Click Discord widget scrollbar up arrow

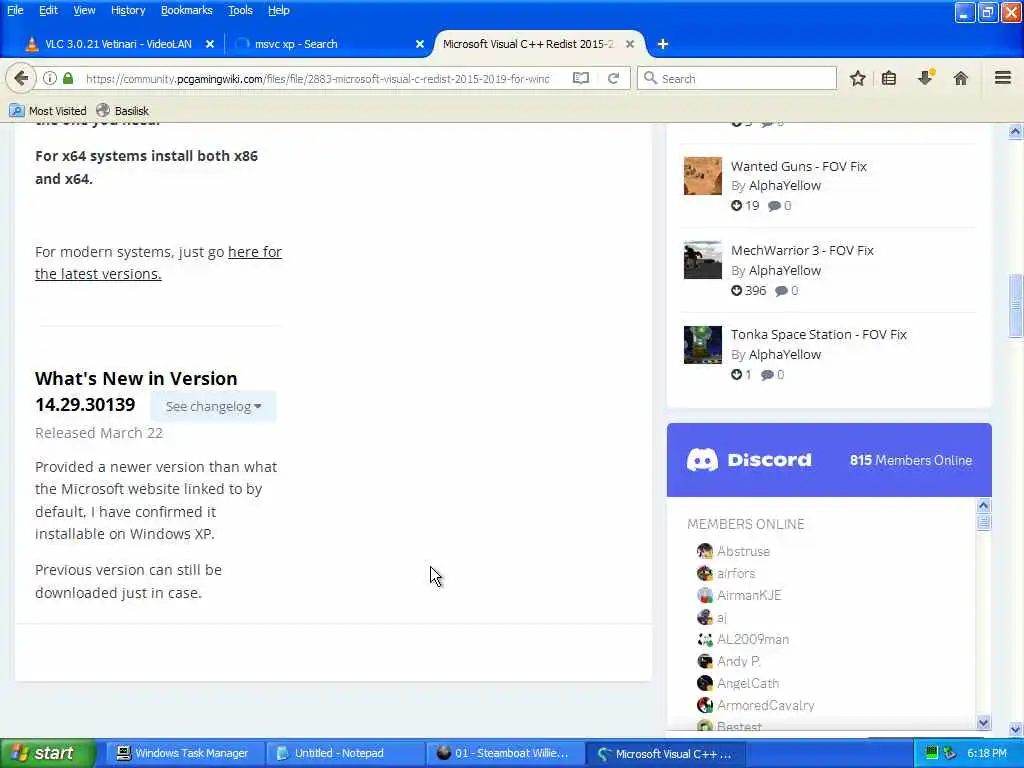(x=984, y=505)
